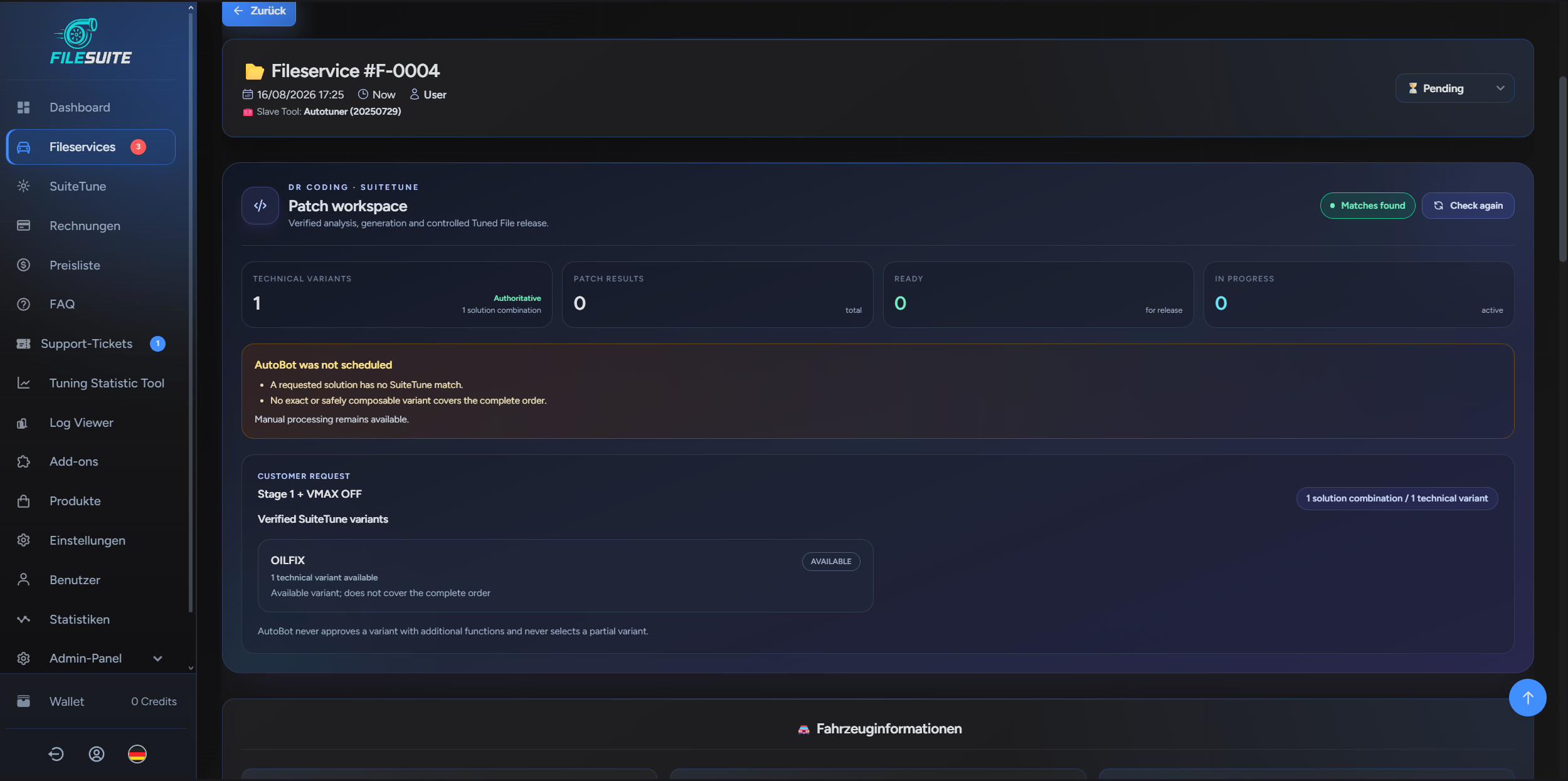Click the Patch workspace code icon

click(x=260, y=206)
